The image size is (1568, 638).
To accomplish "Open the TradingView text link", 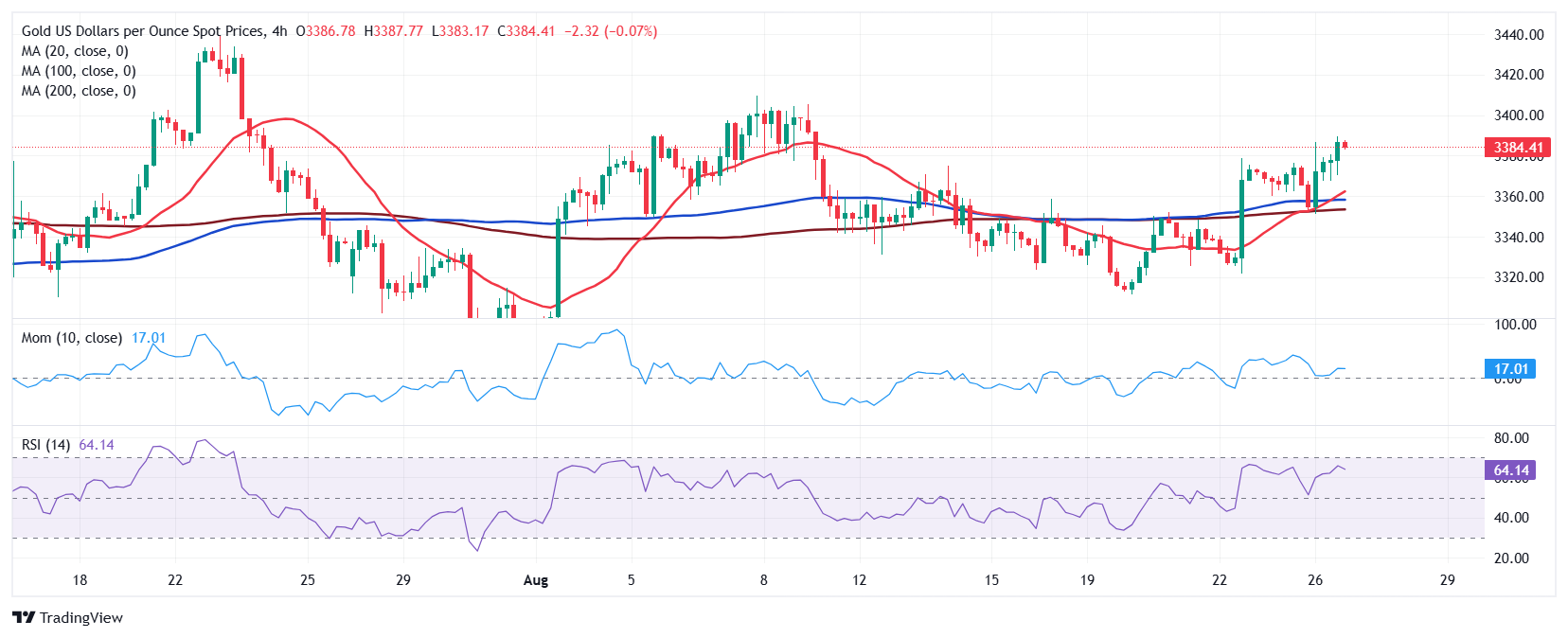I will coord(81,617).
